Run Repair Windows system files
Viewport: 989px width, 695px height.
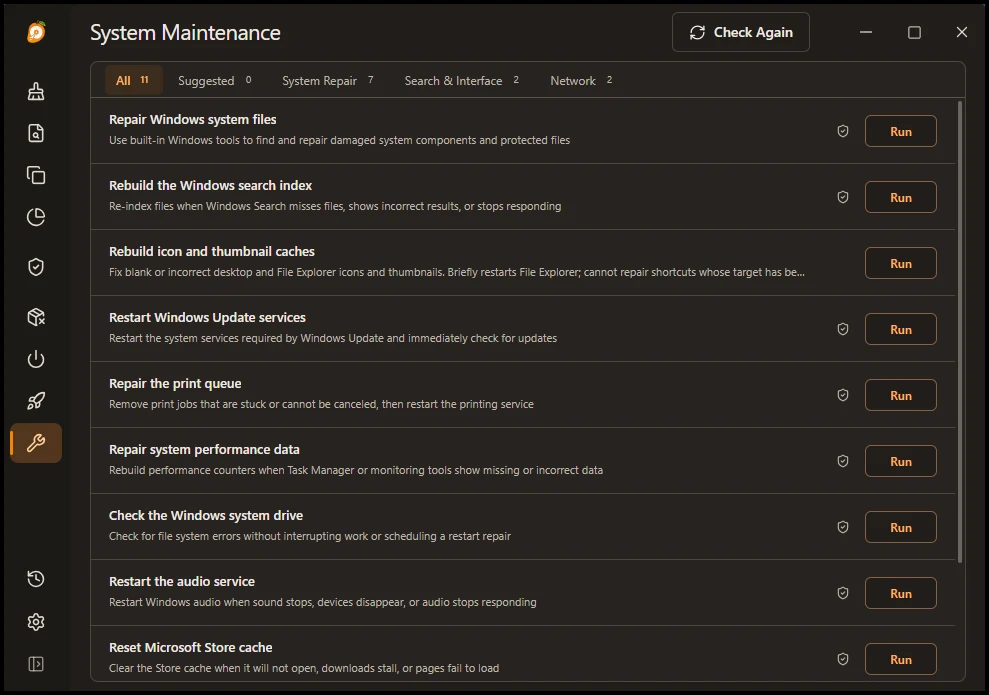[x=901, y=131]
